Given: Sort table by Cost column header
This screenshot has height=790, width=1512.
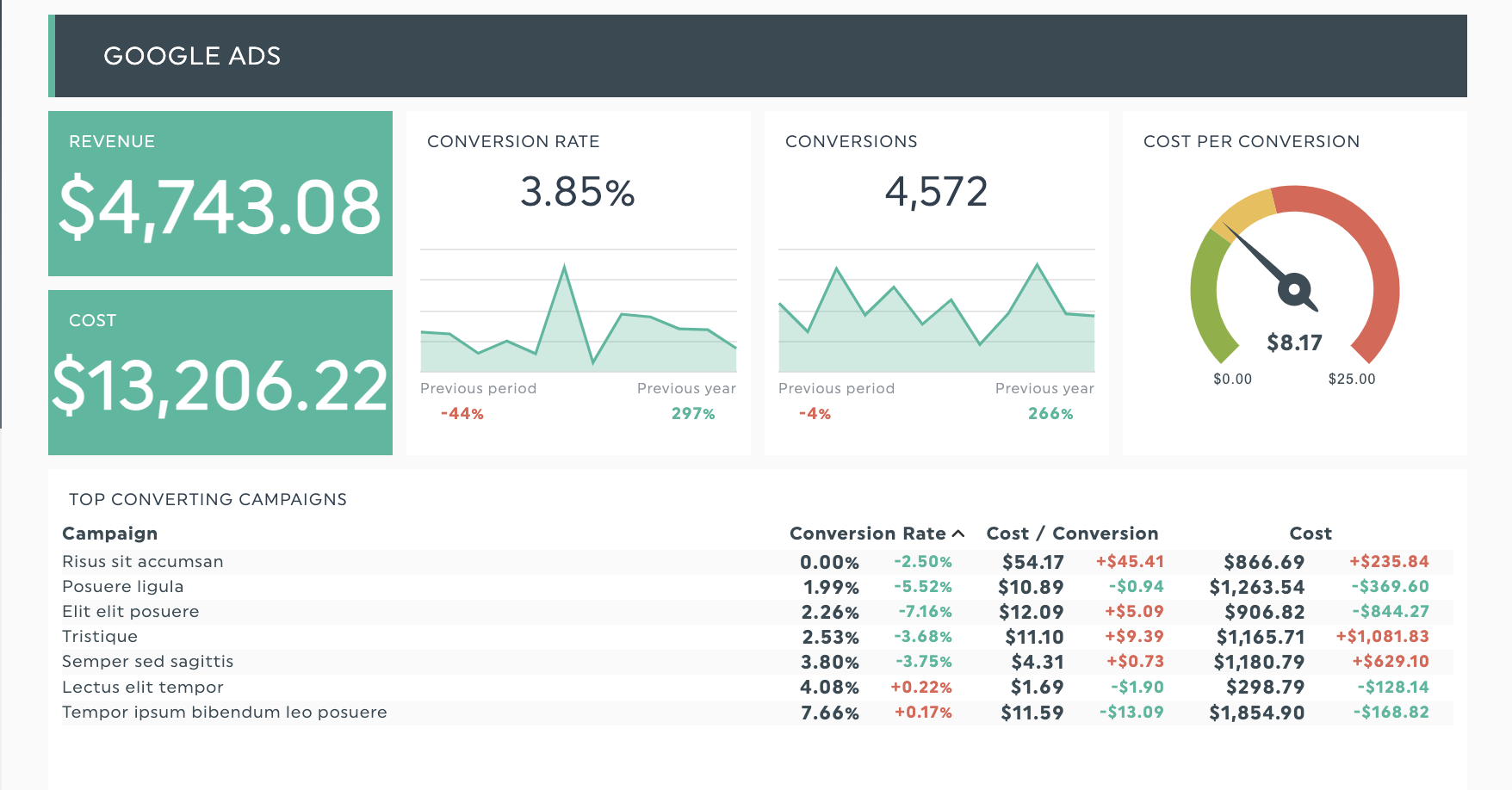Looking at the screenshot, I should [x=1310, y=534].
